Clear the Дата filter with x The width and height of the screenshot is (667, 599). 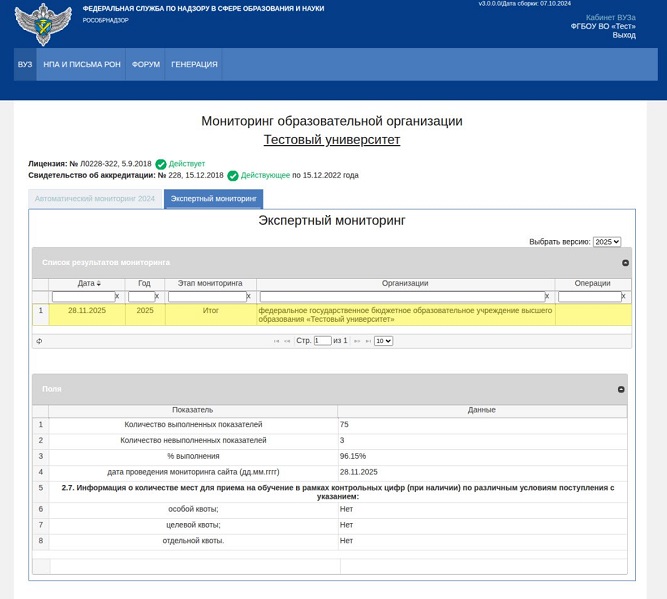(x=117, y=296)
